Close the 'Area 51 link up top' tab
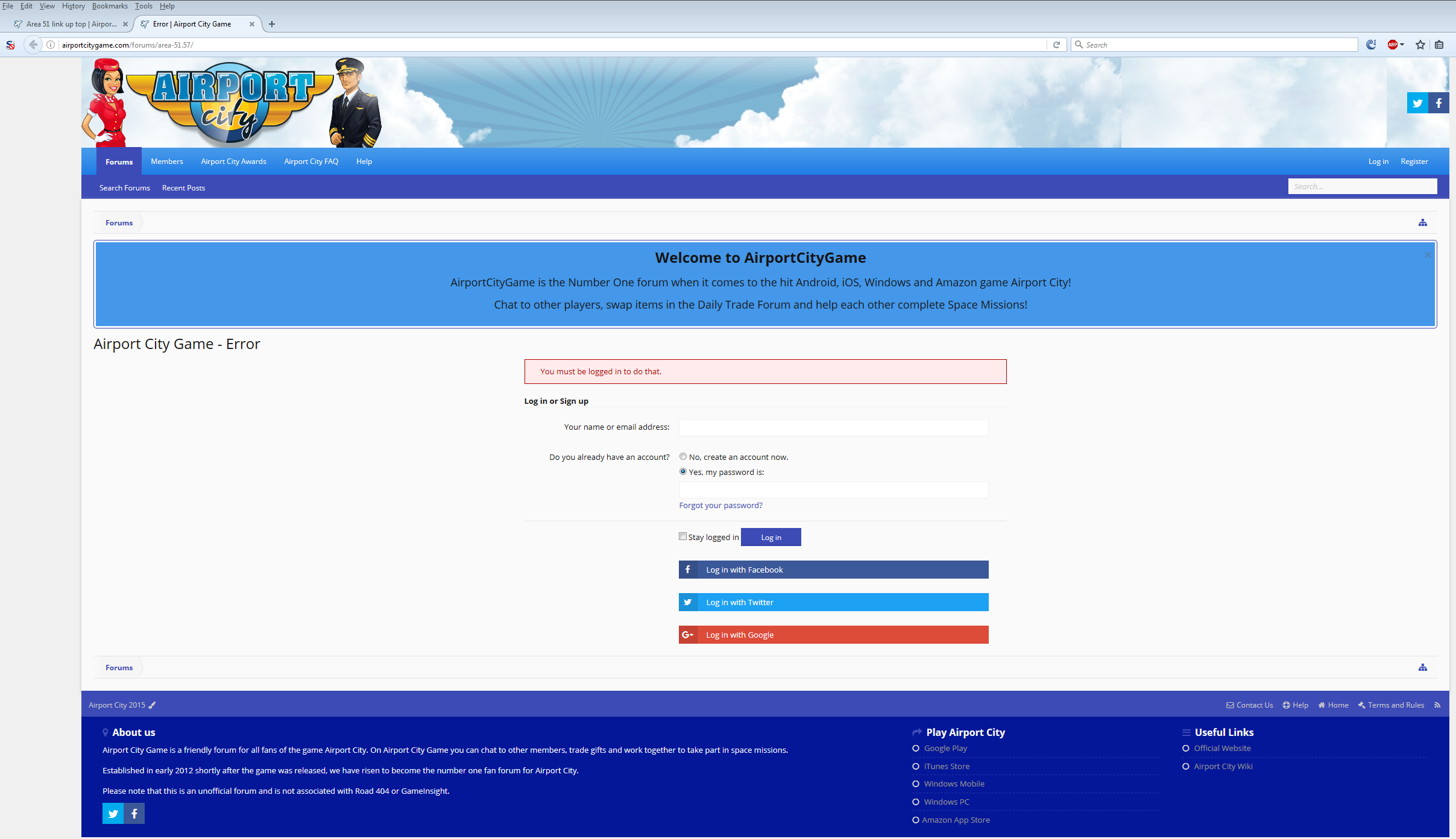This screenshot has width=1456, height=839. (125, 24)
